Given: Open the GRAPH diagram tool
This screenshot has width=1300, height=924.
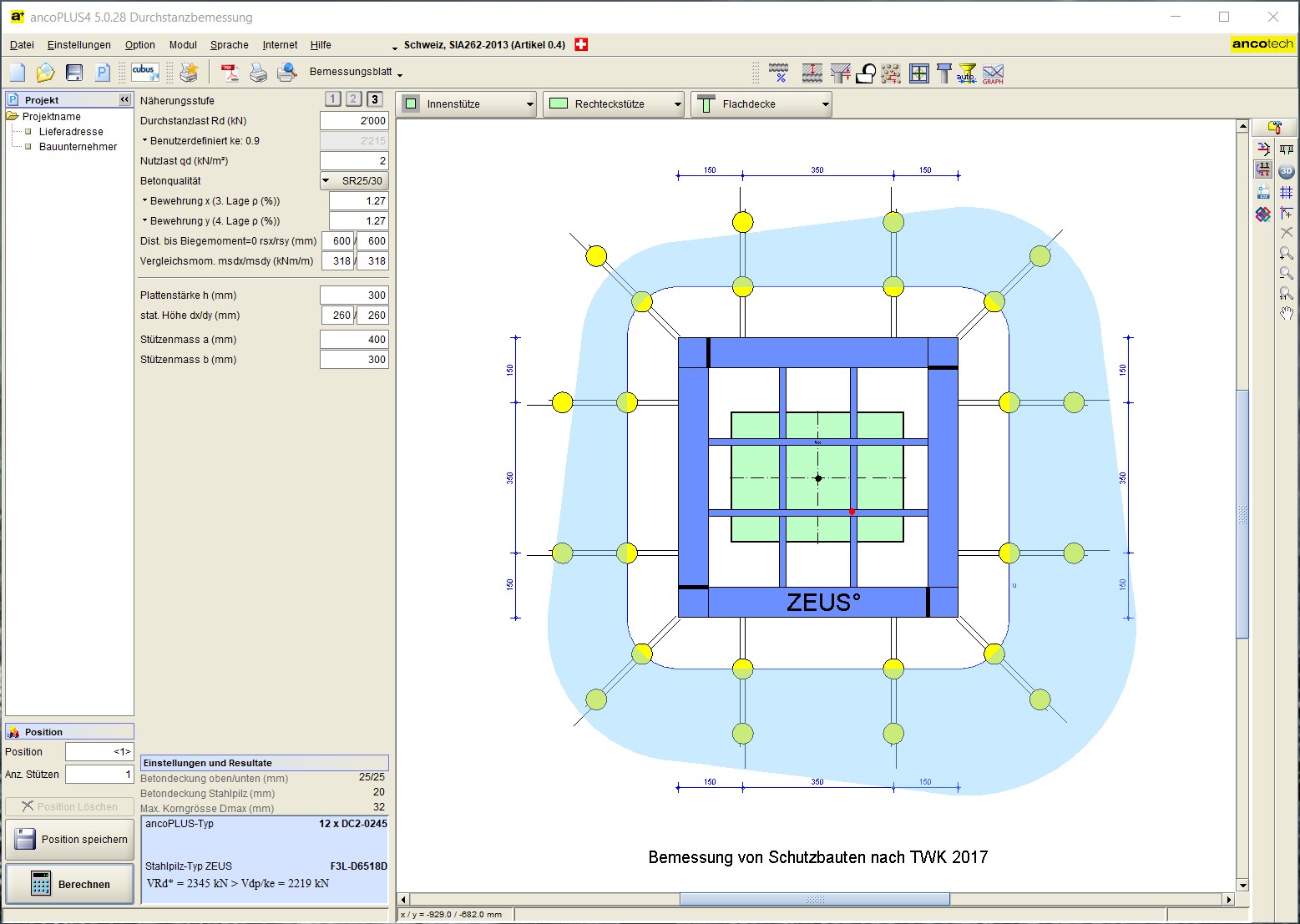Looking at the screenshot, I should point(993,73).
